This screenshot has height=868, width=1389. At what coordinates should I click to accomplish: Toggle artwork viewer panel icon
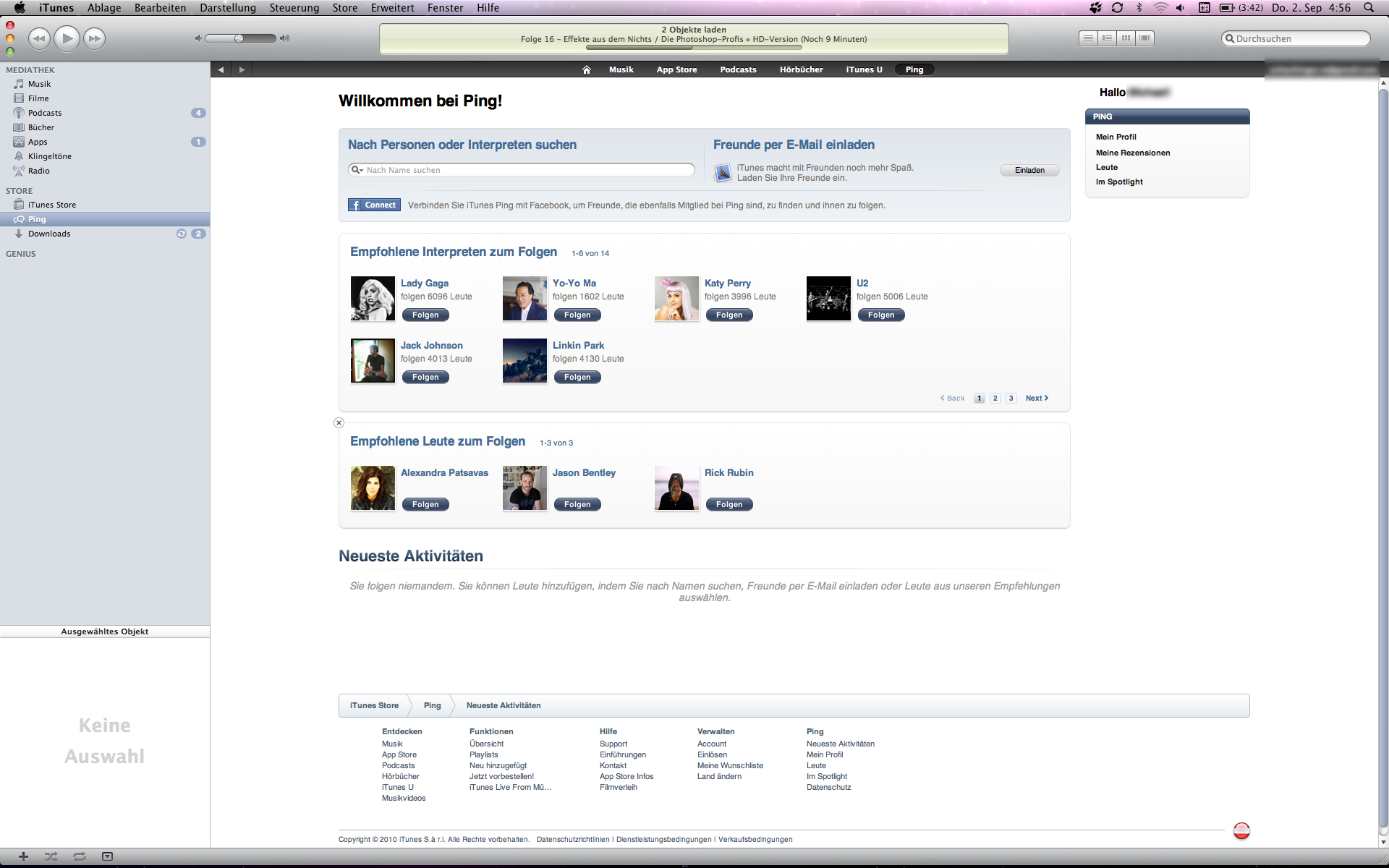[107, 856]
